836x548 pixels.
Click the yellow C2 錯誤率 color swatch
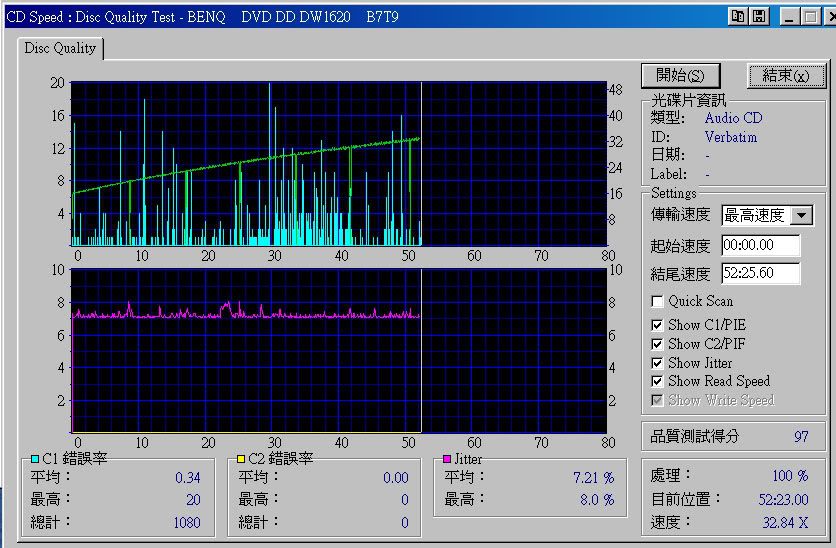tap(240, 459)
